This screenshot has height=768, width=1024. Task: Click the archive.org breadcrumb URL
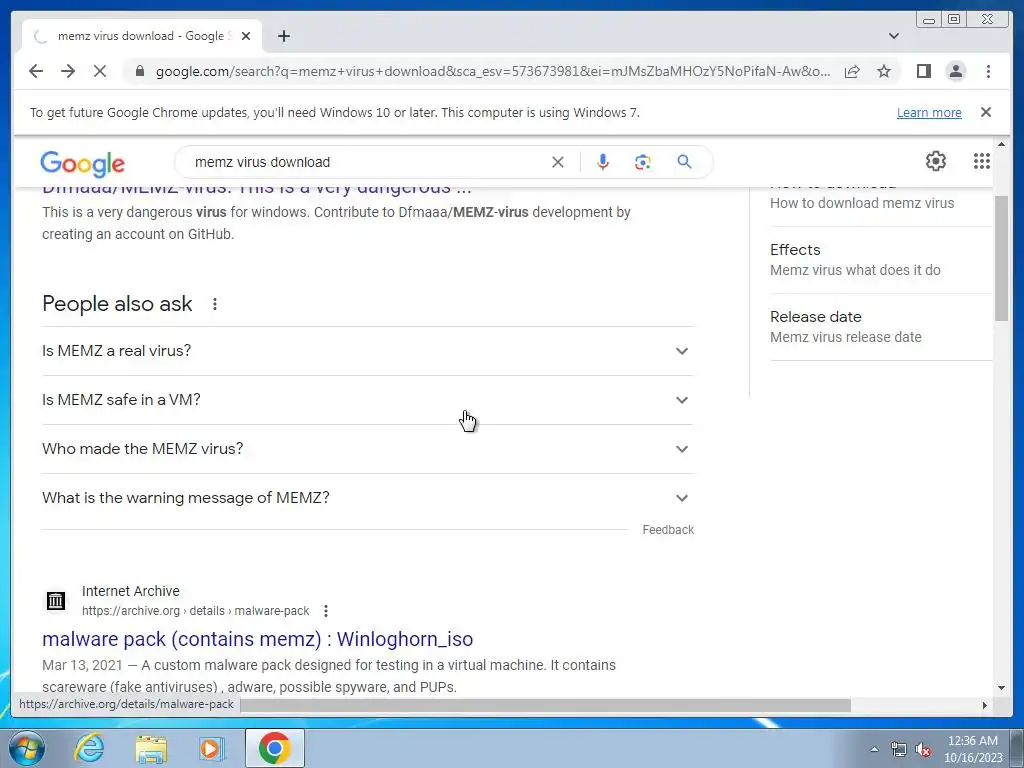195,611
